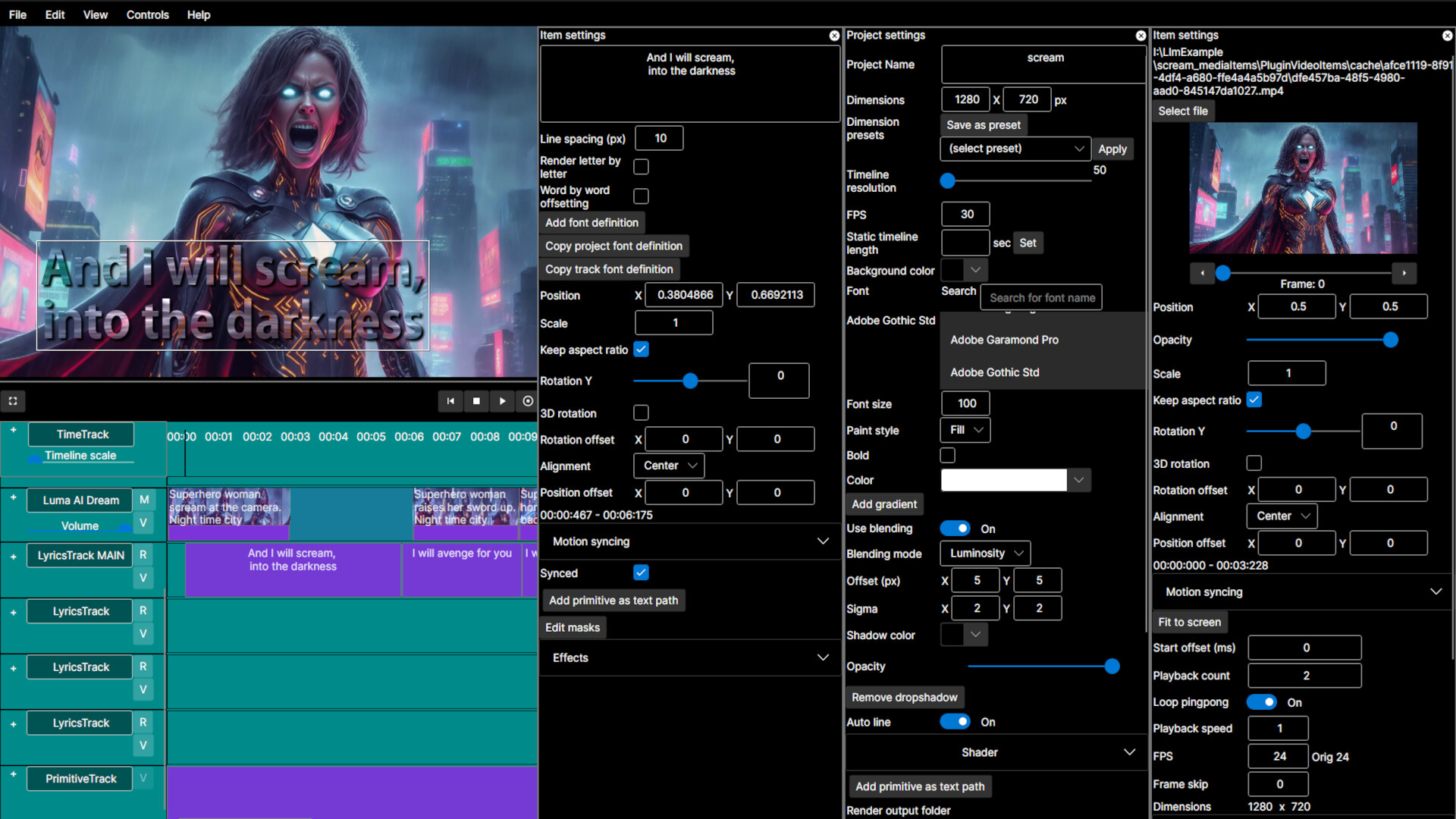Click the record icon in playback controls
This screenshot has height=819, width=1456.
point(529,401)
